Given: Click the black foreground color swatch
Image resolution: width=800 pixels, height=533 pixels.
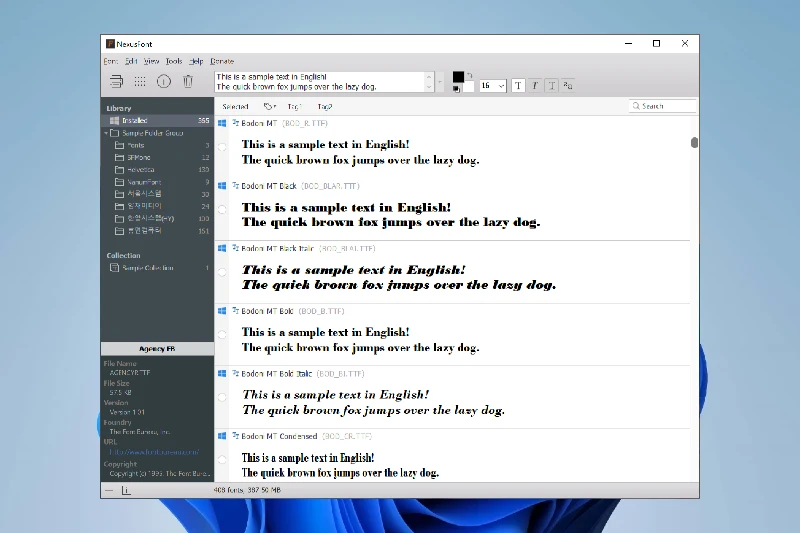Looking at the screenshot, I should click(x=458, y=77).
